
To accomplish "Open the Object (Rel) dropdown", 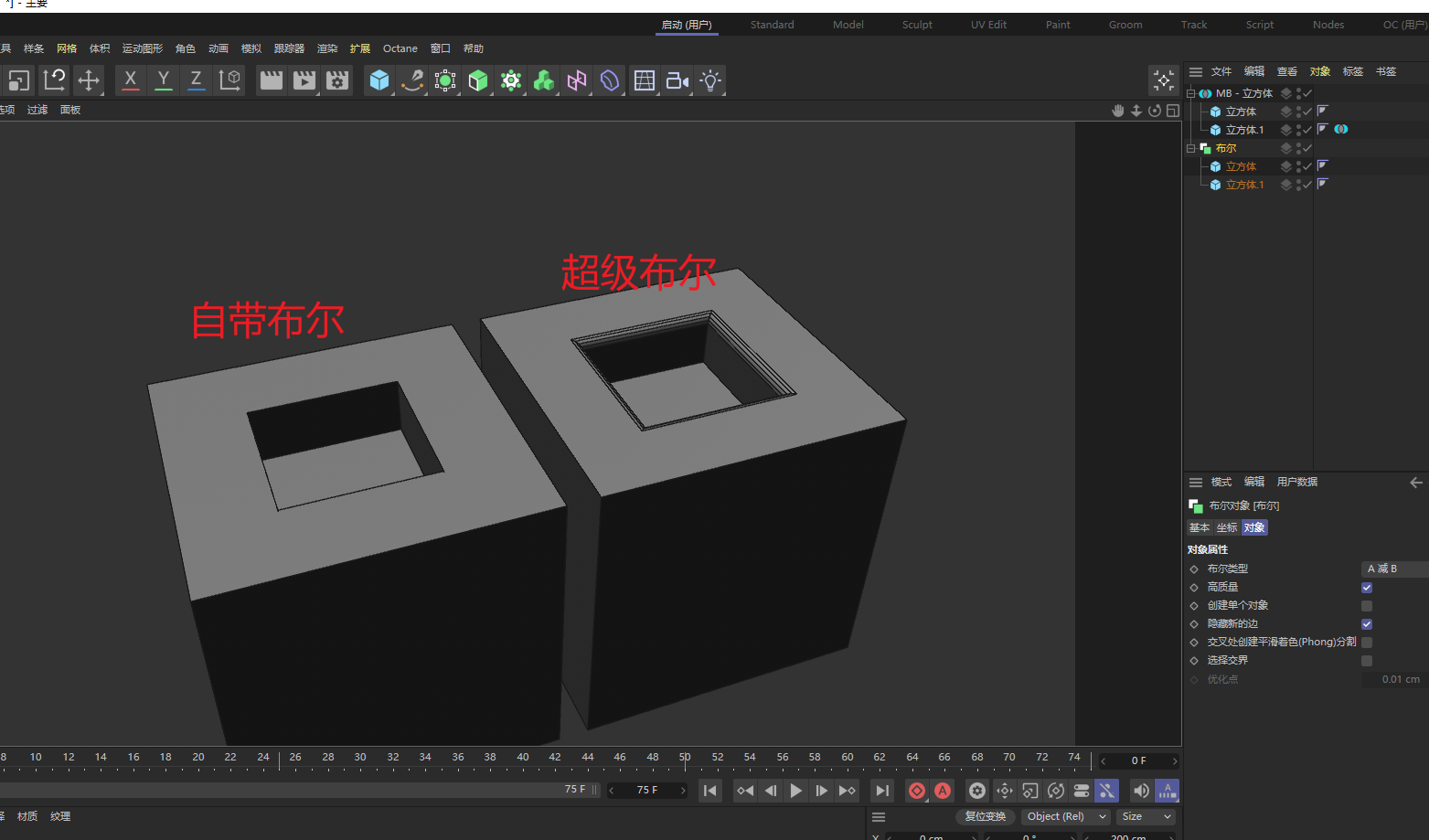I will 1065,816.
